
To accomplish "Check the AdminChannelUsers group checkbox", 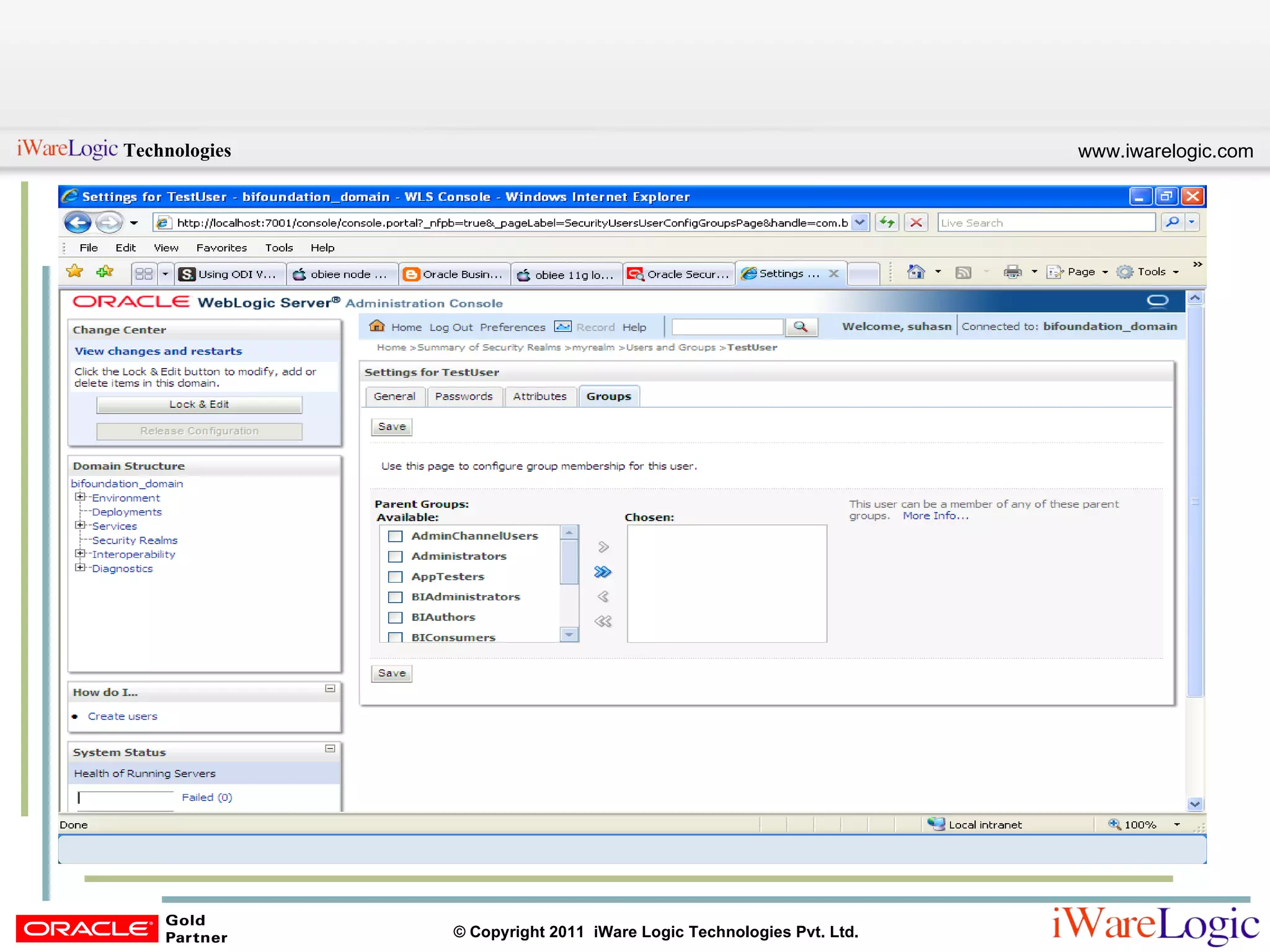I will (x=395, y=536).
